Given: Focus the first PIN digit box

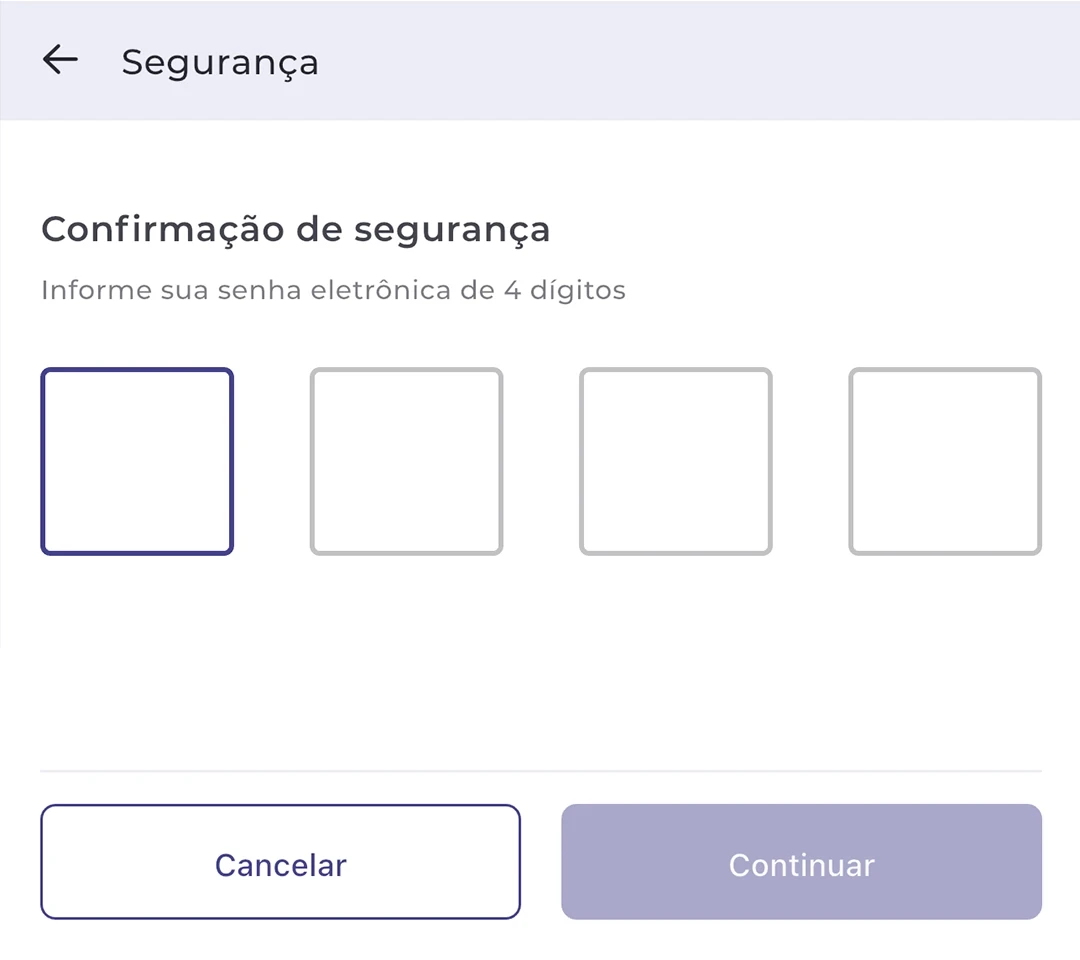Looking at the screenshot, I should (x=137, y=461).
